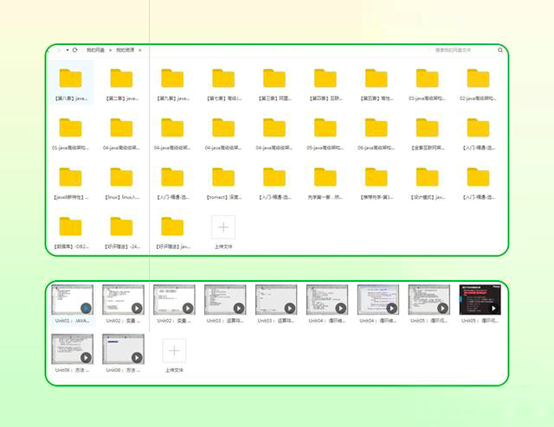The width and height of the screenshot is (554, 427).
Task: Play the Unit01 JAVA video
Action: [x=72, y=300]
